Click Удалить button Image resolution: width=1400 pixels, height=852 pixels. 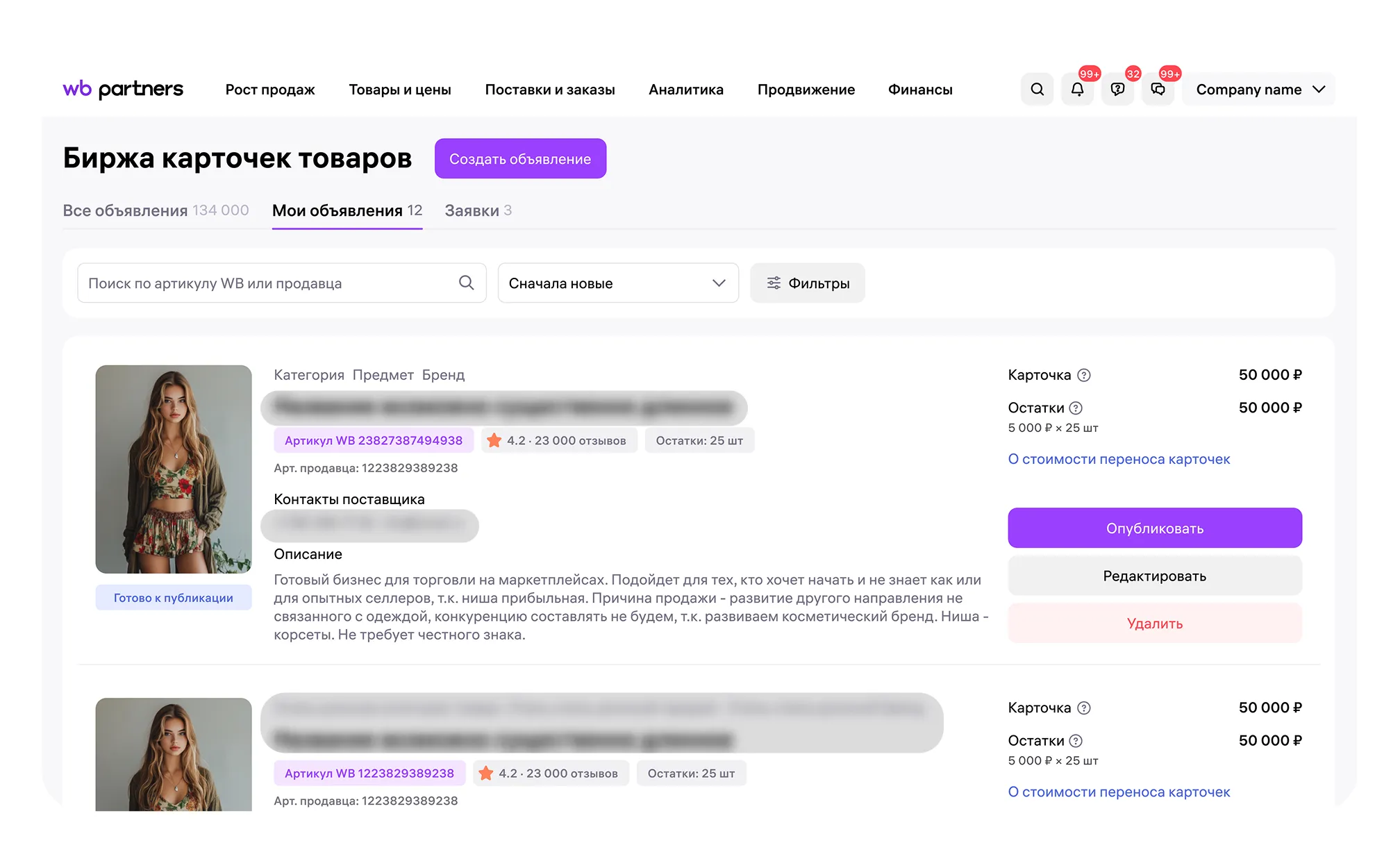coord(1155,623)
